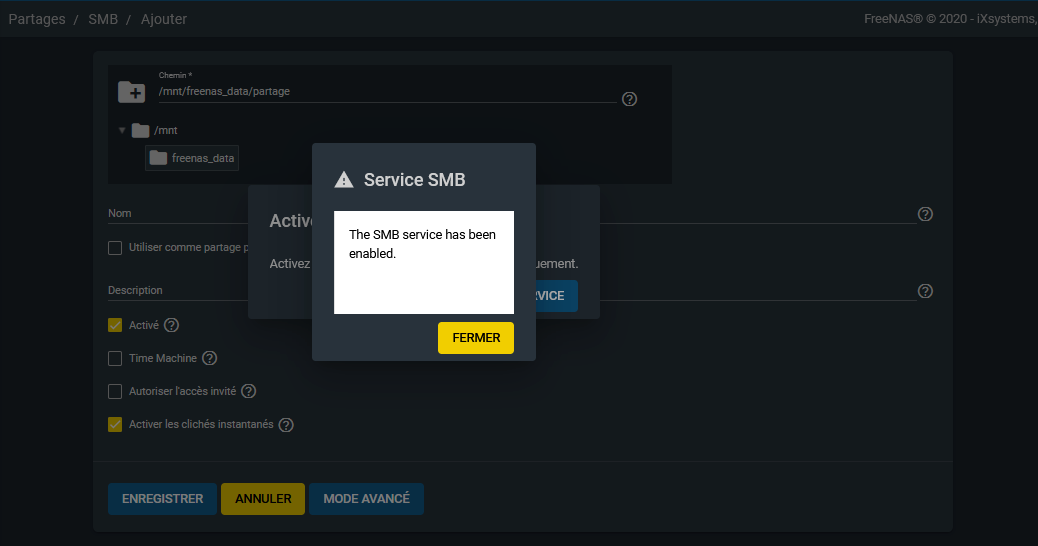The height and width of the screenshot is (546, 1038).
Task: Go to Partages breadcrumb
Action: pos(37,19)
